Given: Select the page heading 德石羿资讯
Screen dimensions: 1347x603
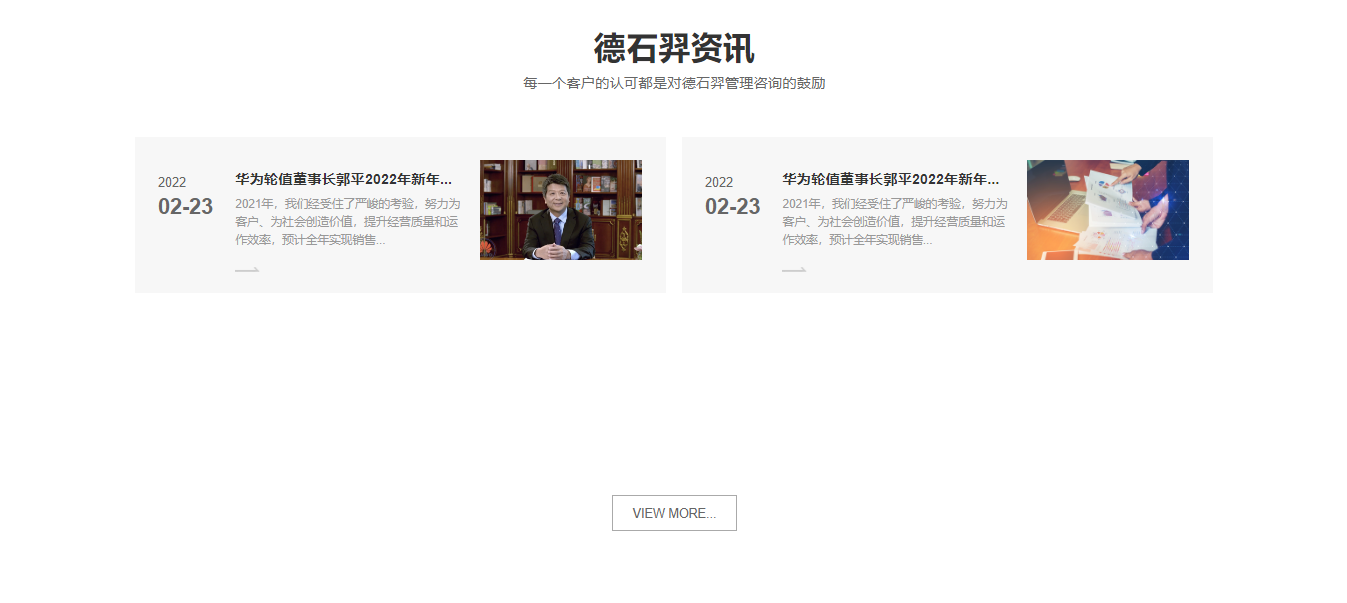Looking at the screenshot, I should coord(673,47).
